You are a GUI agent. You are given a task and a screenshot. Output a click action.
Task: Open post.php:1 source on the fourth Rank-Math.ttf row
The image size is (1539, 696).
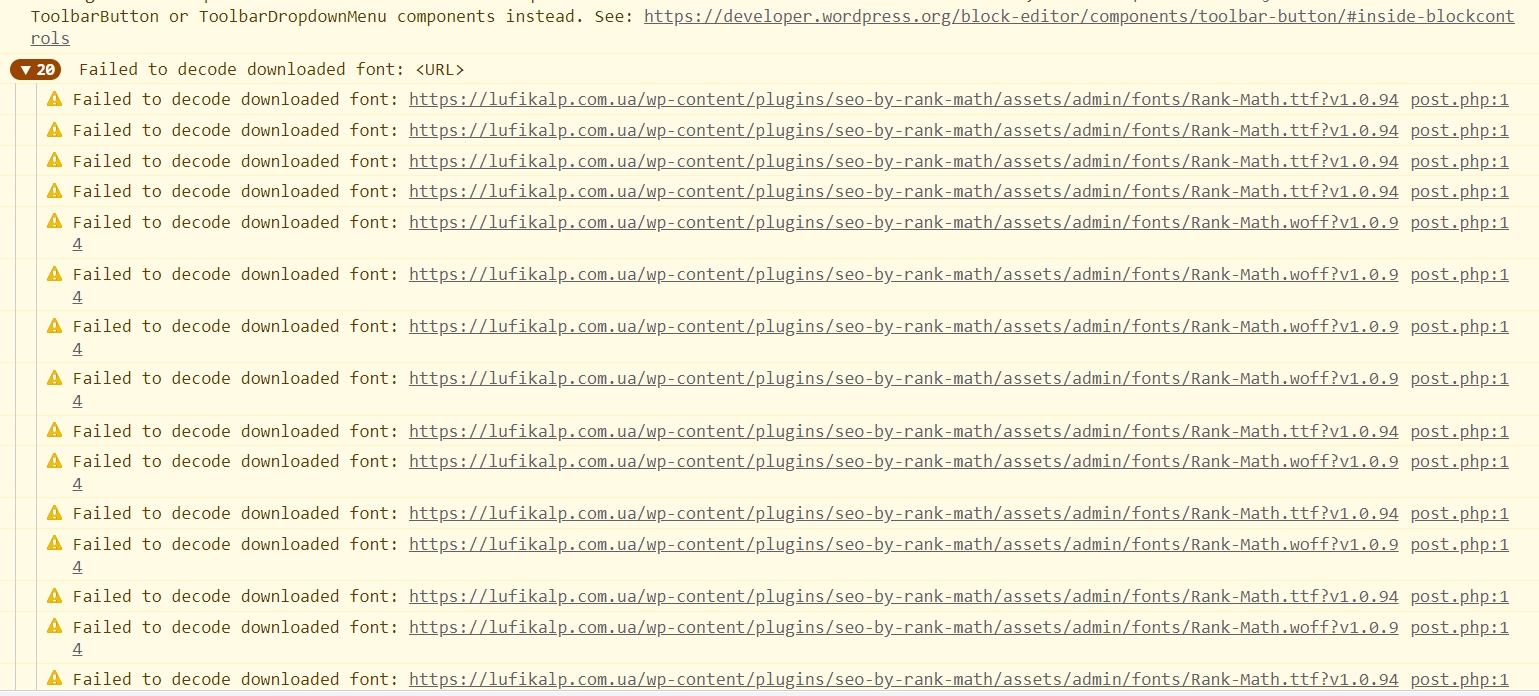click(x=1459, y=191)
